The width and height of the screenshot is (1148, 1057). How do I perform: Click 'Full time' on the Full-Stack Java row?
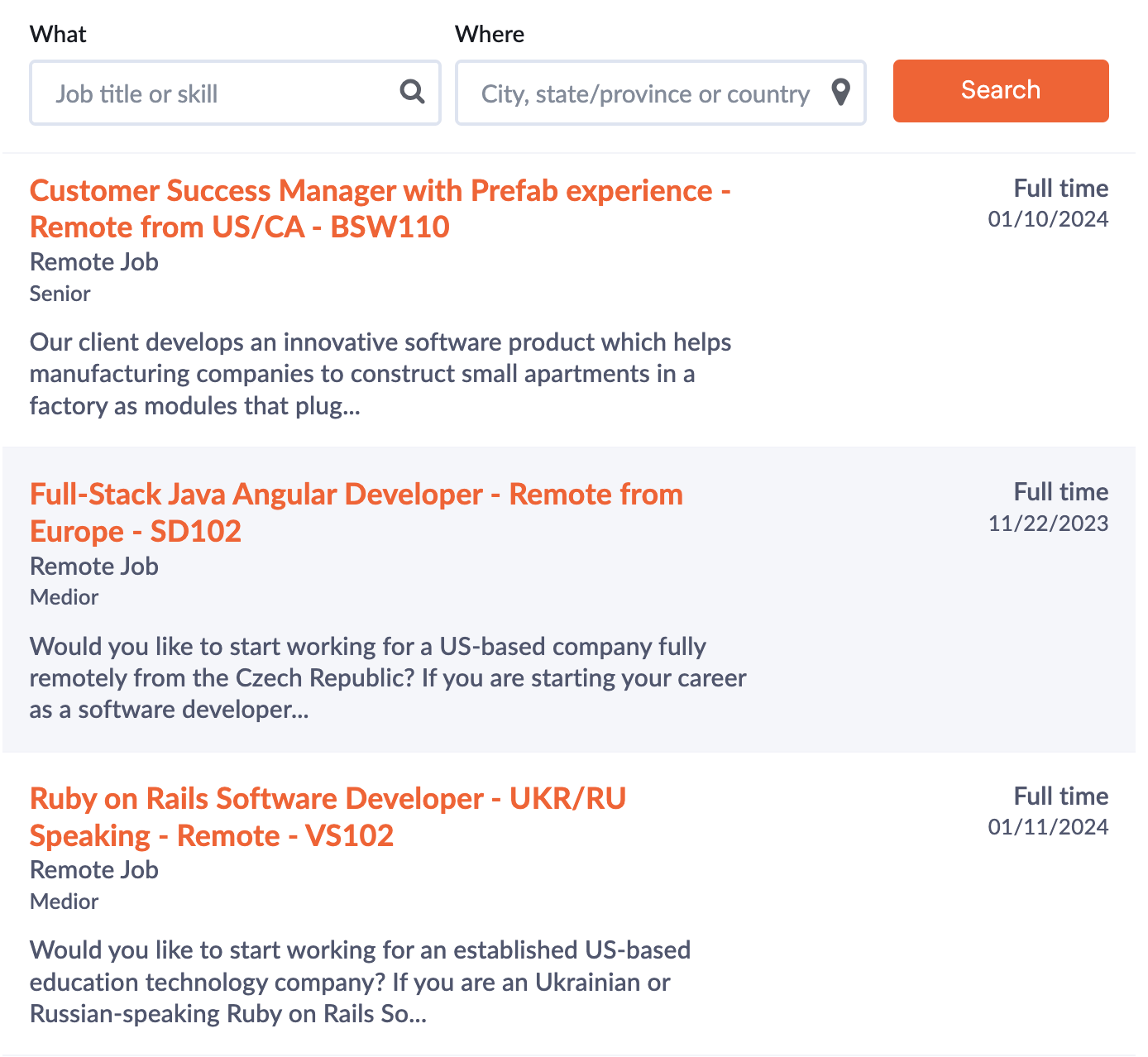click(1061, 492)
